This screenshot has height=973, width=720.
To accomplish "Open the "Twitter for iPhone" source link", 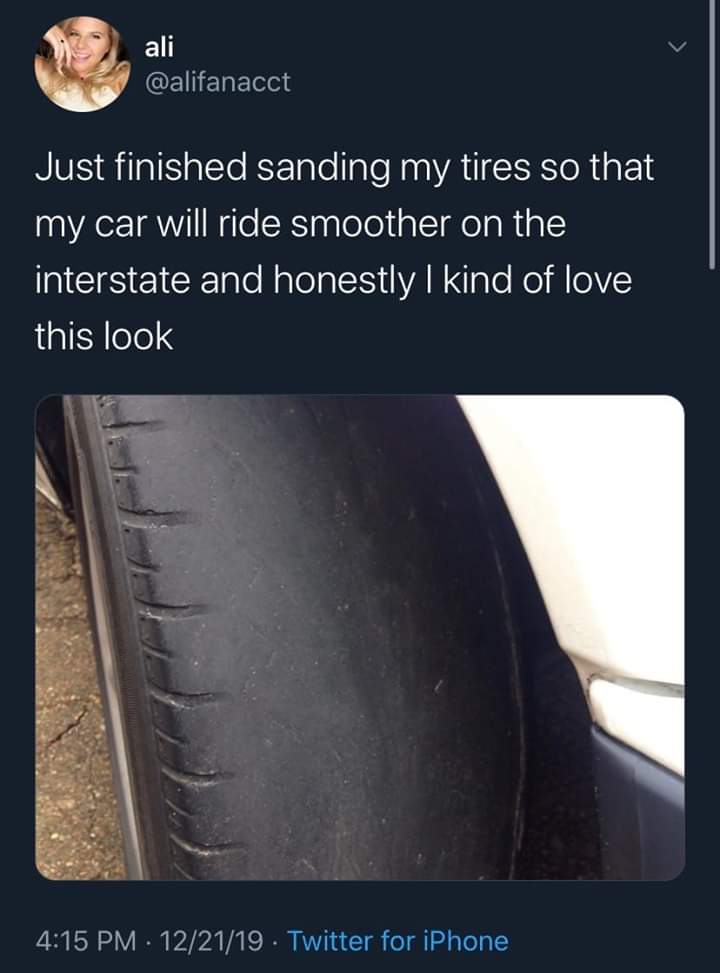I will 397,941.
